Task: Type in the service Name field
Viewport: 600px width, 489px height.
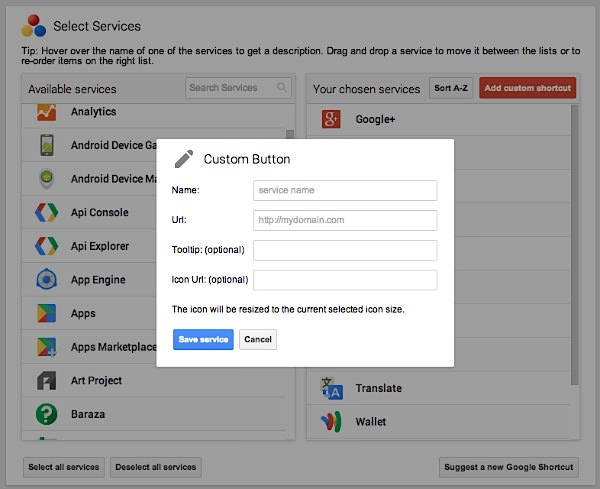Action: pyautogui.click(x=345, y=190)
